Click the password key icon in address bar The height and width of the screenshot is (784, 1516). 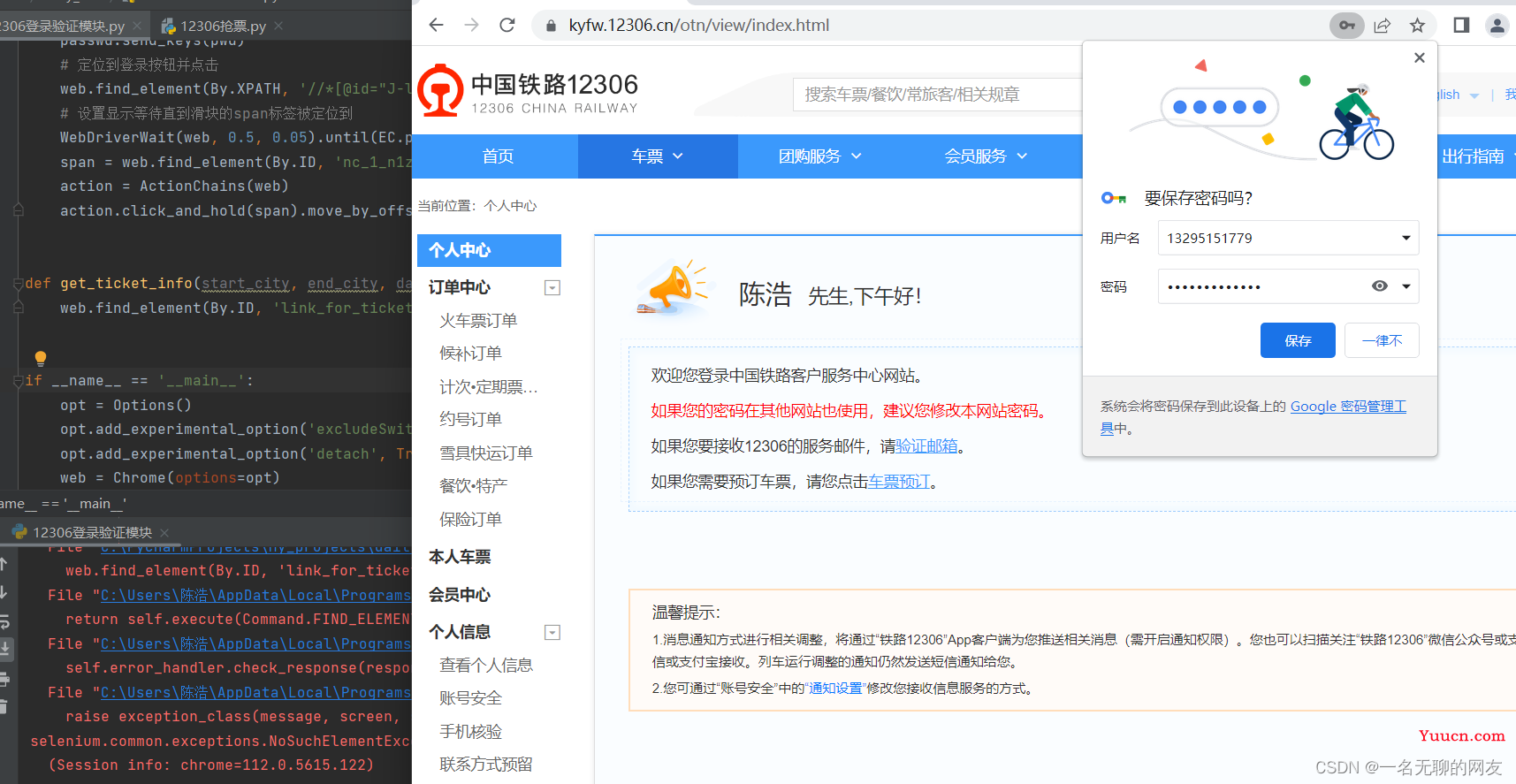click(1346, 26)
